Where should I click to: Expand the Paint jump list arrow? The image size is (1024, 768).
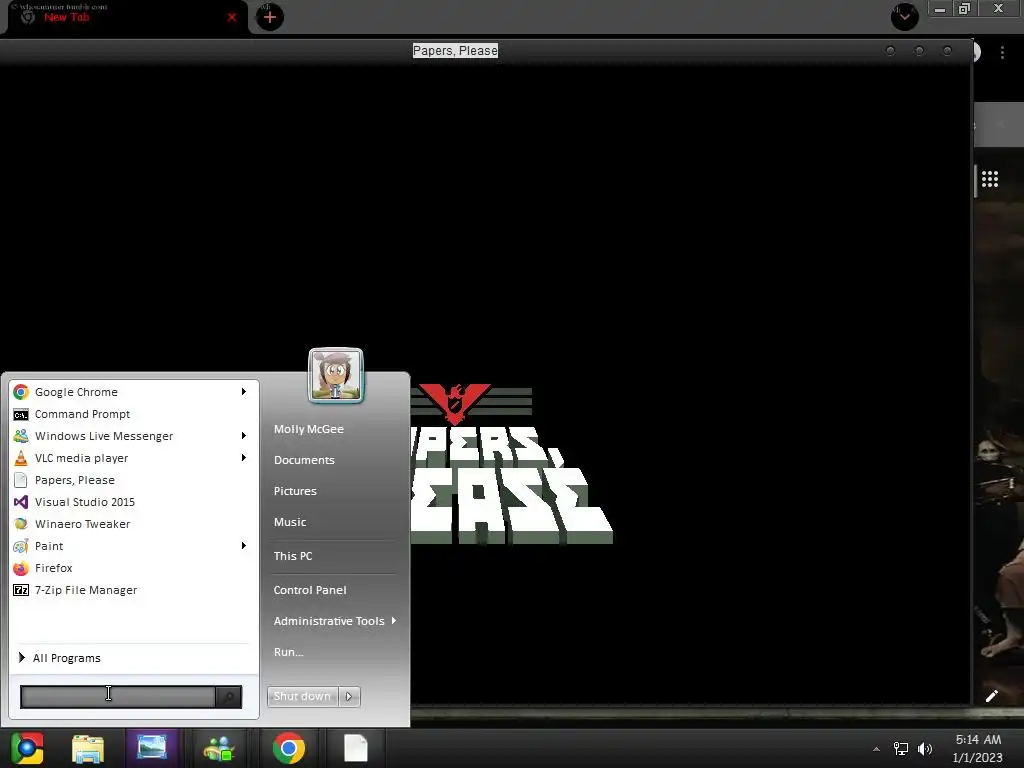click(x=244, y=546)
